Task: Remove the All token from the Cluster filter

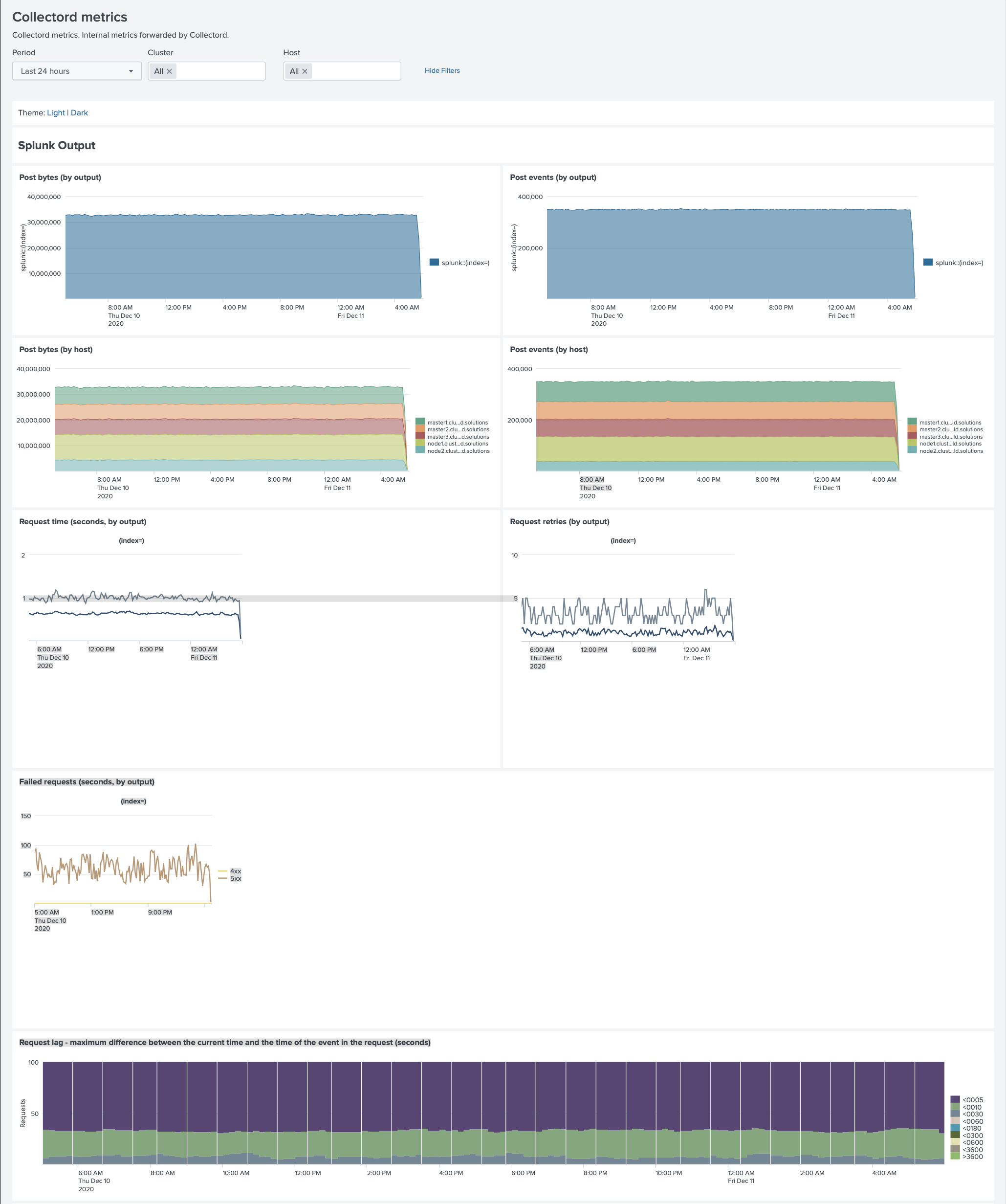Action: pyautogui.click(x=169, y=72)
